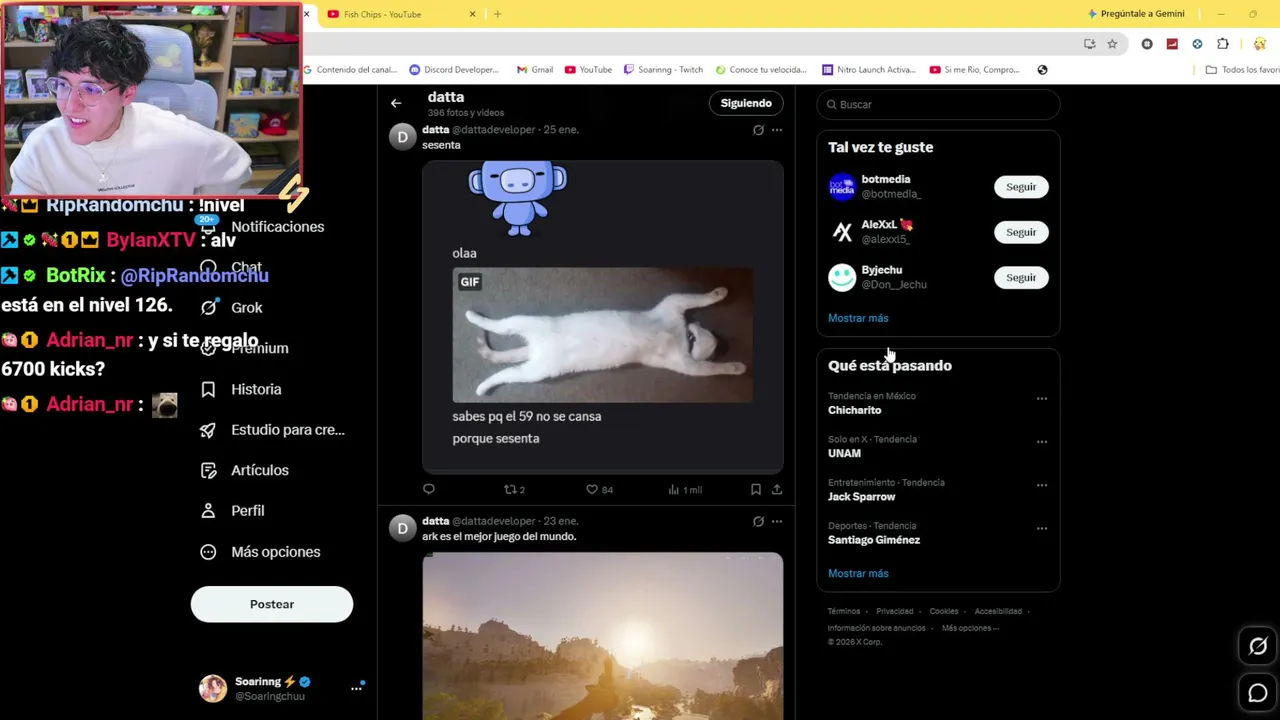Screen dimensions: 1280x720
Task: Open the Santiago Giménez trending topic
Action: (874, 540)
